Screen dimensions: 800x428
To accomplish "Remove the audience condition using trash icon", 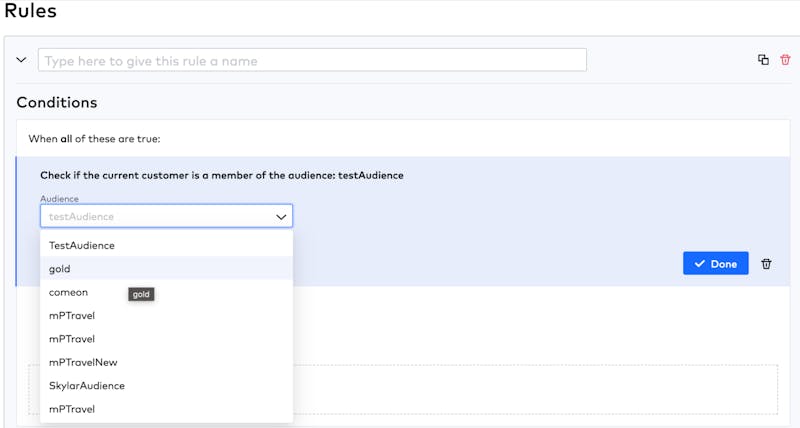I will pyautogui.click(x=766, y=264).
